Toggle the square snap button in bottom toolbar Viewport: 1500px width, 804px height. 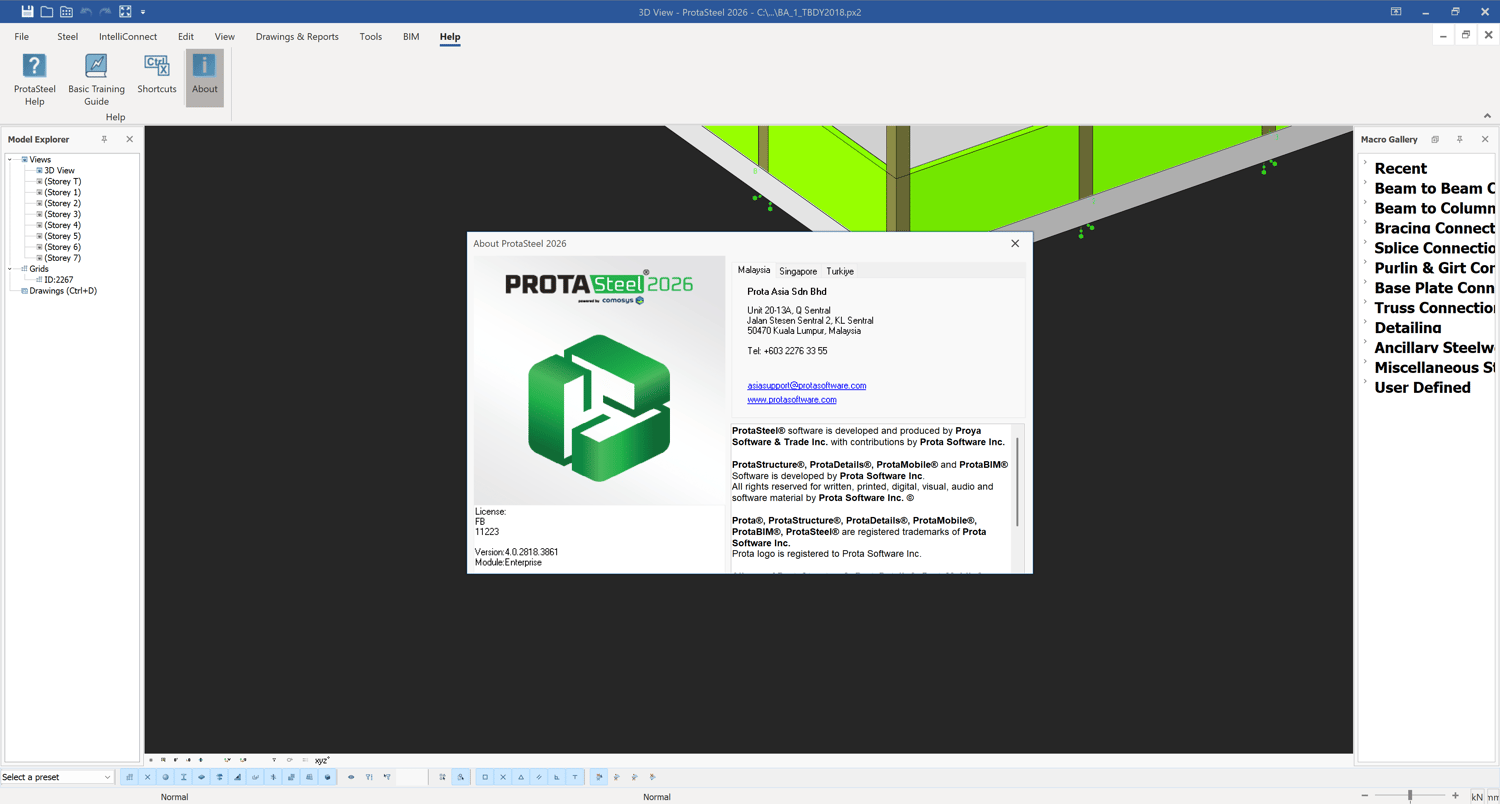(x=485, y=777)
